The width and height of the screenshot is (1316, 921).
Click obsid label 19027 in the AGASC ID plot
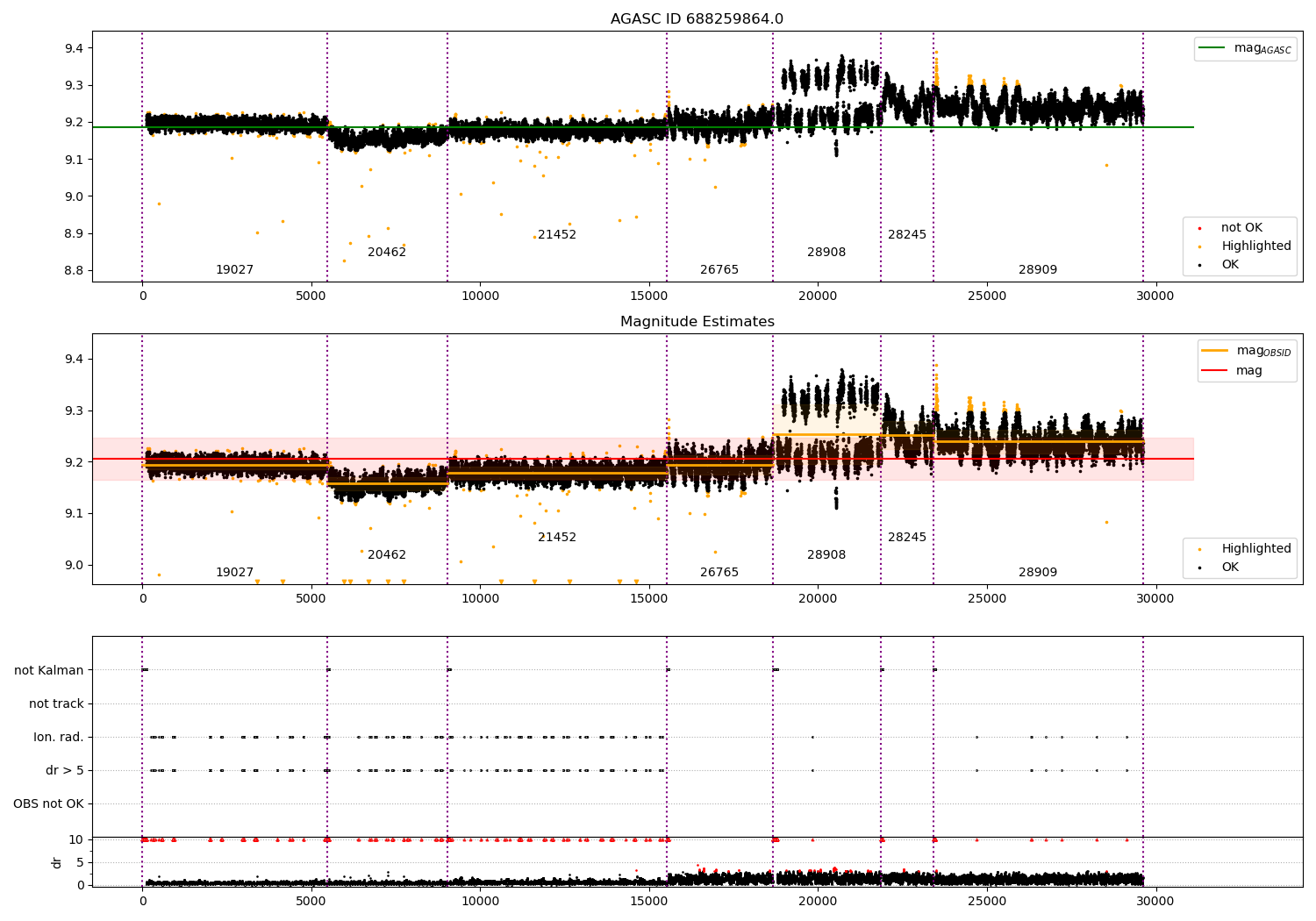coord(234,270)
